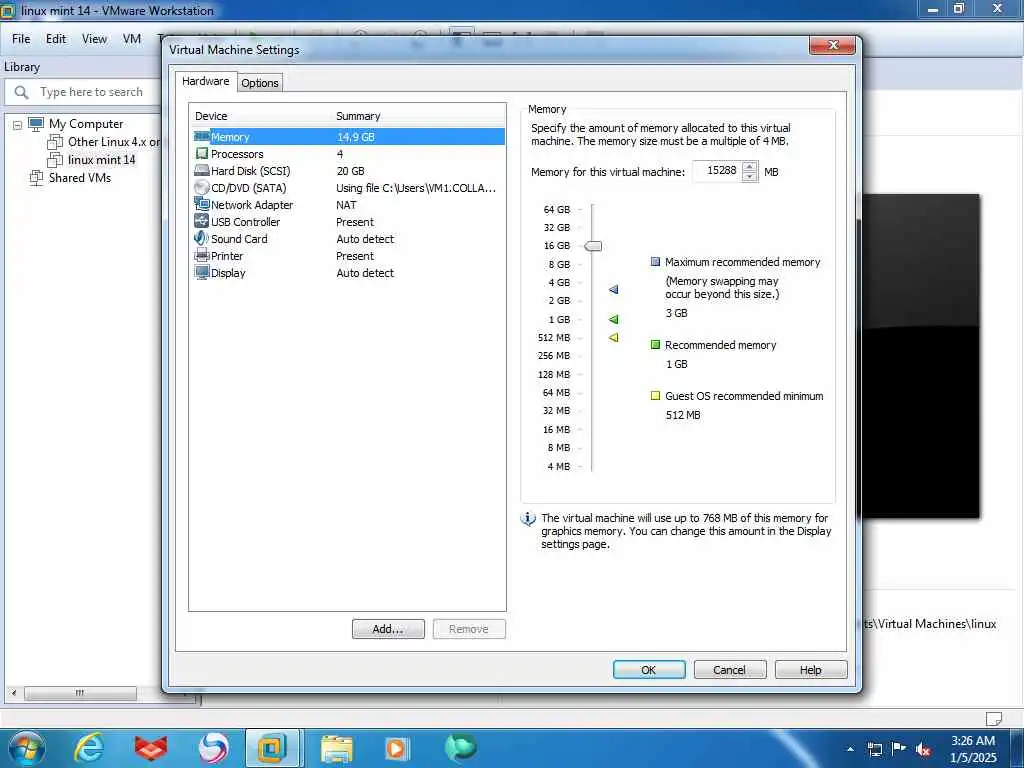The height and width of the screenshot is (768, 1024).
Task: Click the My Computer icon in Library
Action: point(36,124)
